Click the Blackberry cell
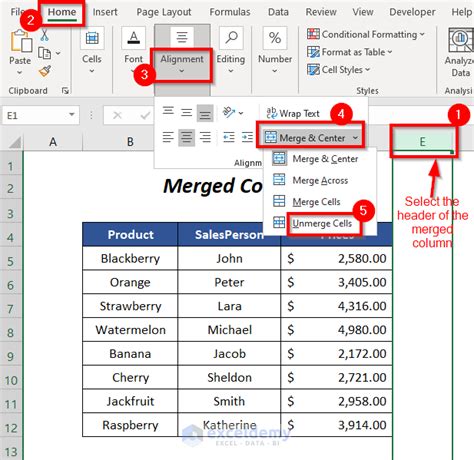The image size is (474, 460). [130, 258]
